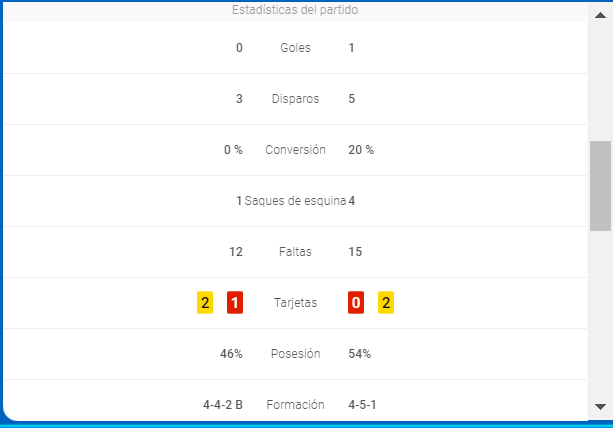Click the 46% possession value

(231, 354)
